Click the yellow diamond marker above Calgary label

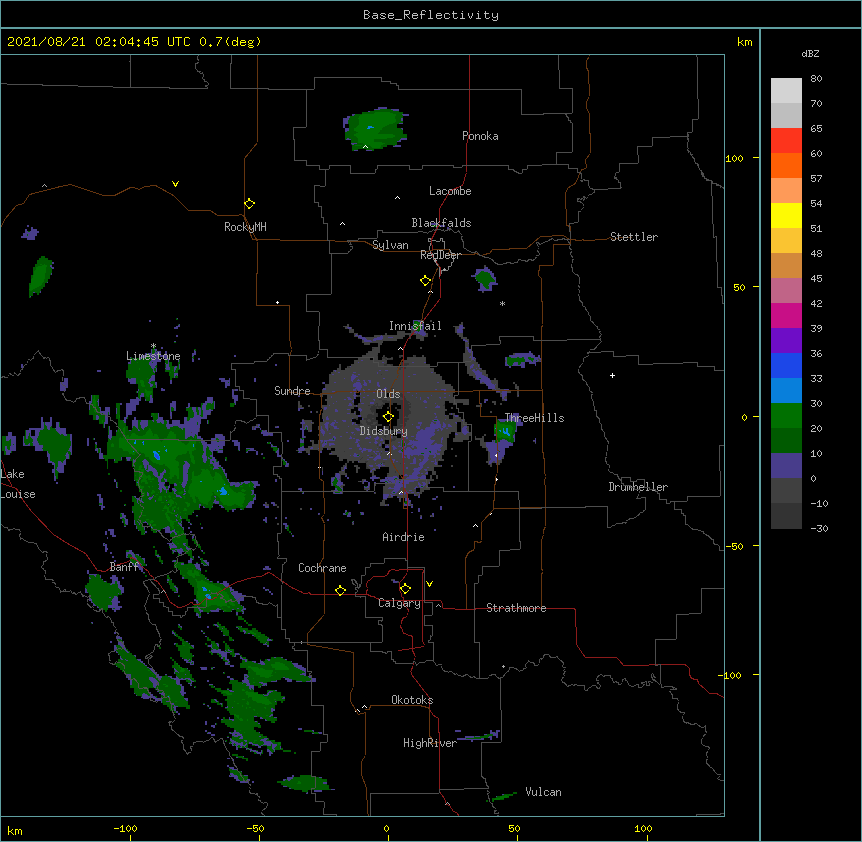(405, 589)
